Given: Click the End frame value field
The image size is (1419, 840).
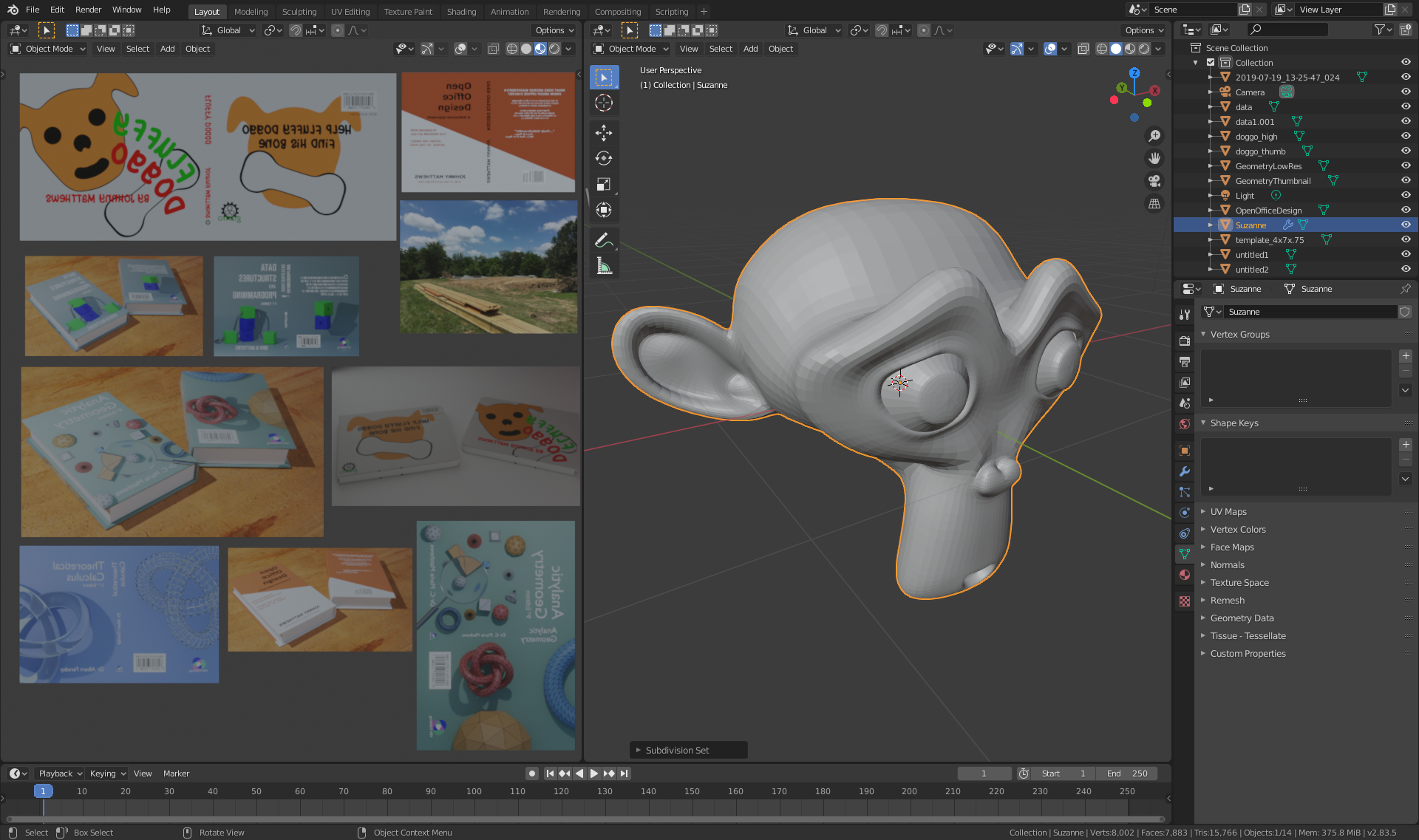Looking at the screenshot, I should click(x=1126, y=774).
